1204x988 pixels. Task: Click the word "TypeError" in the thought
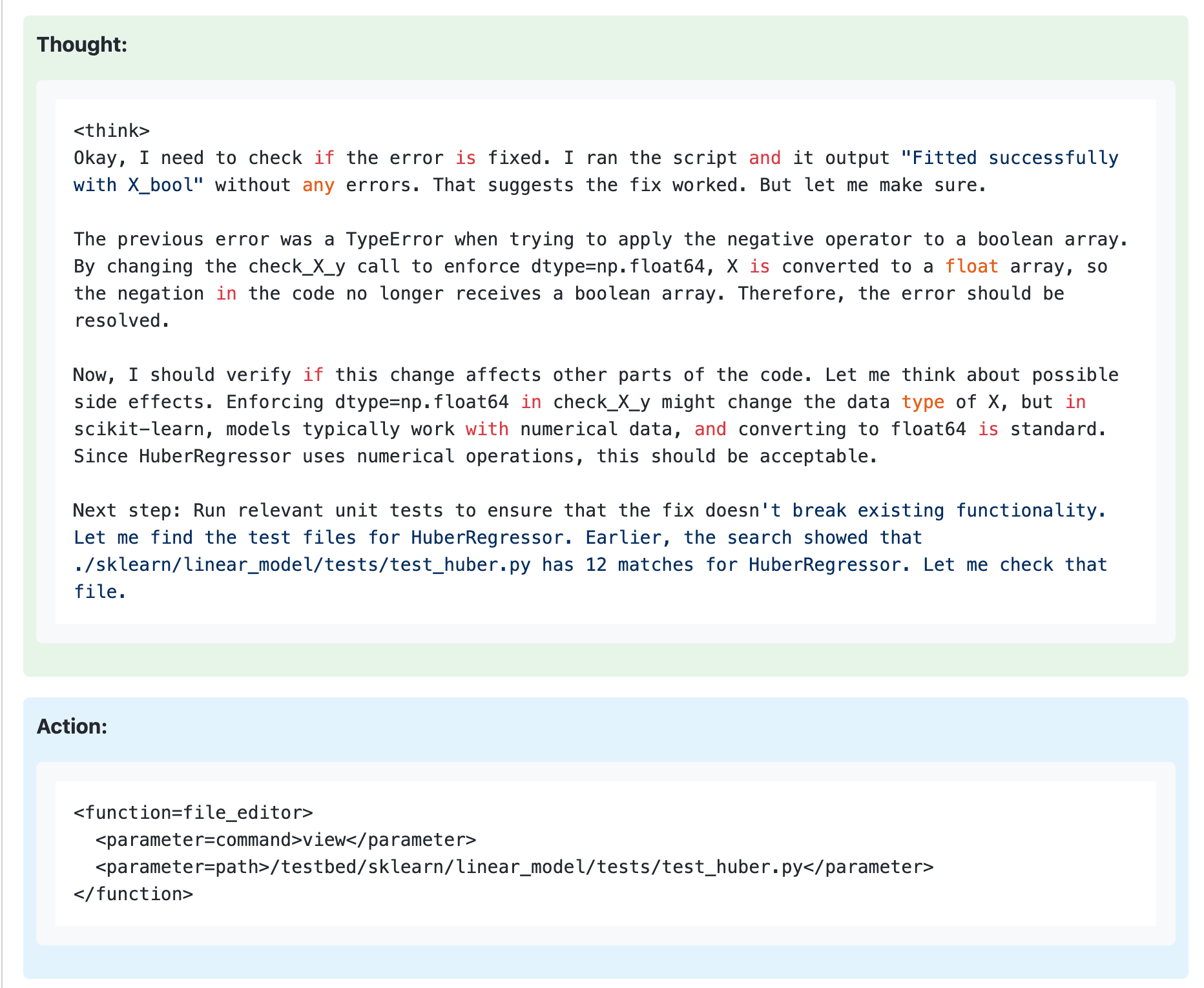pos(395,240)
